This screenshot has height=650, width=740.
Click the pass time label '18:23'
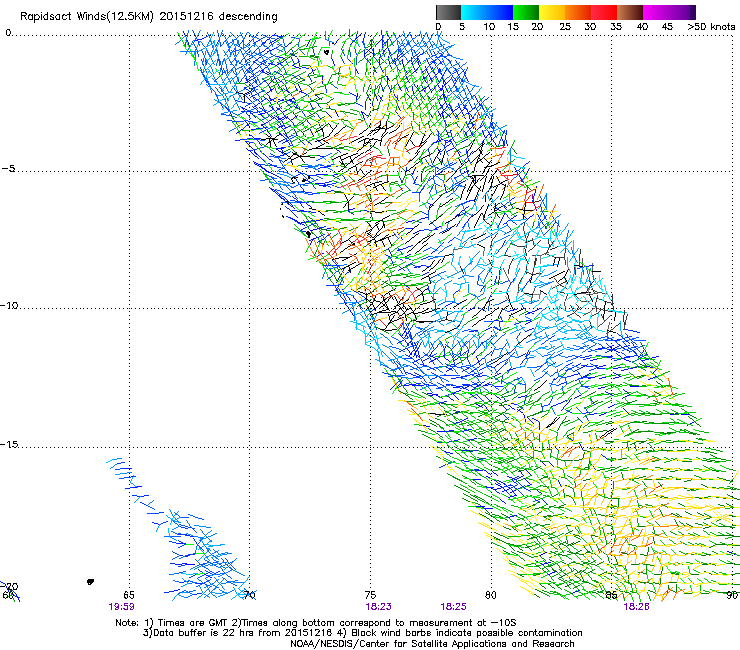(378, 607)
